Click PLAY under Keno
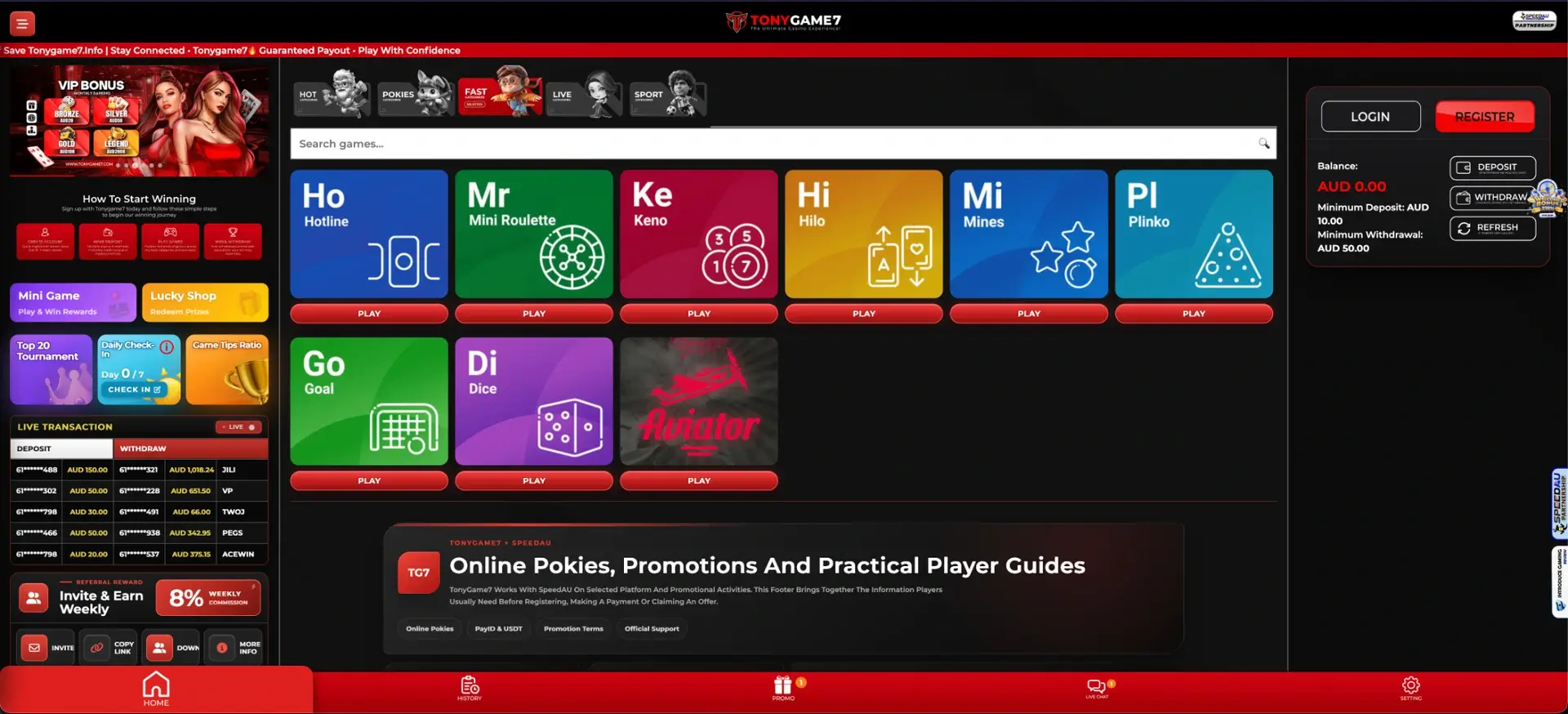Screen dimensions: 1568x714 699,314
